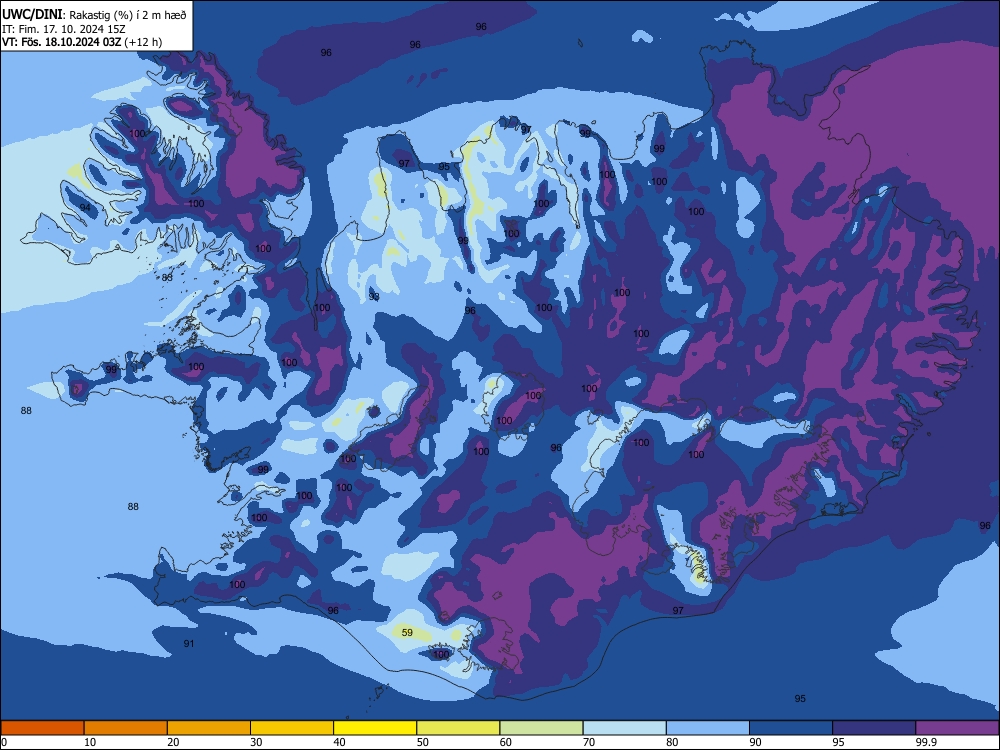Image resolution: width=1000 pixels, height=750 pixels.
Task: Click the dark orange 0–10 legend swatch
Action: pos(42,728)
